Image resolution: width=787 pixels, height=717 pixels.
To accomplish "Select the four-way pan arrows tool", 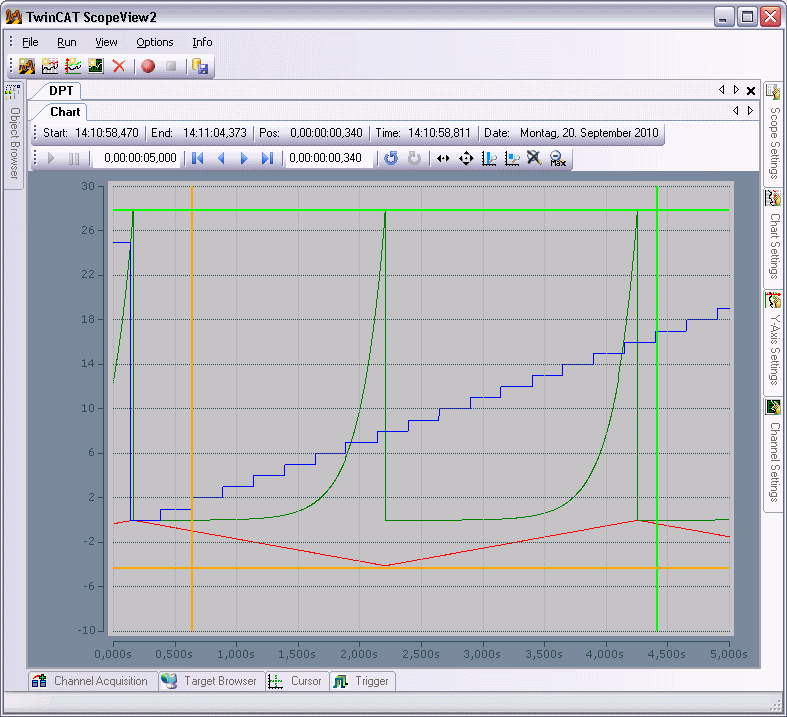I will click(466, 159).
